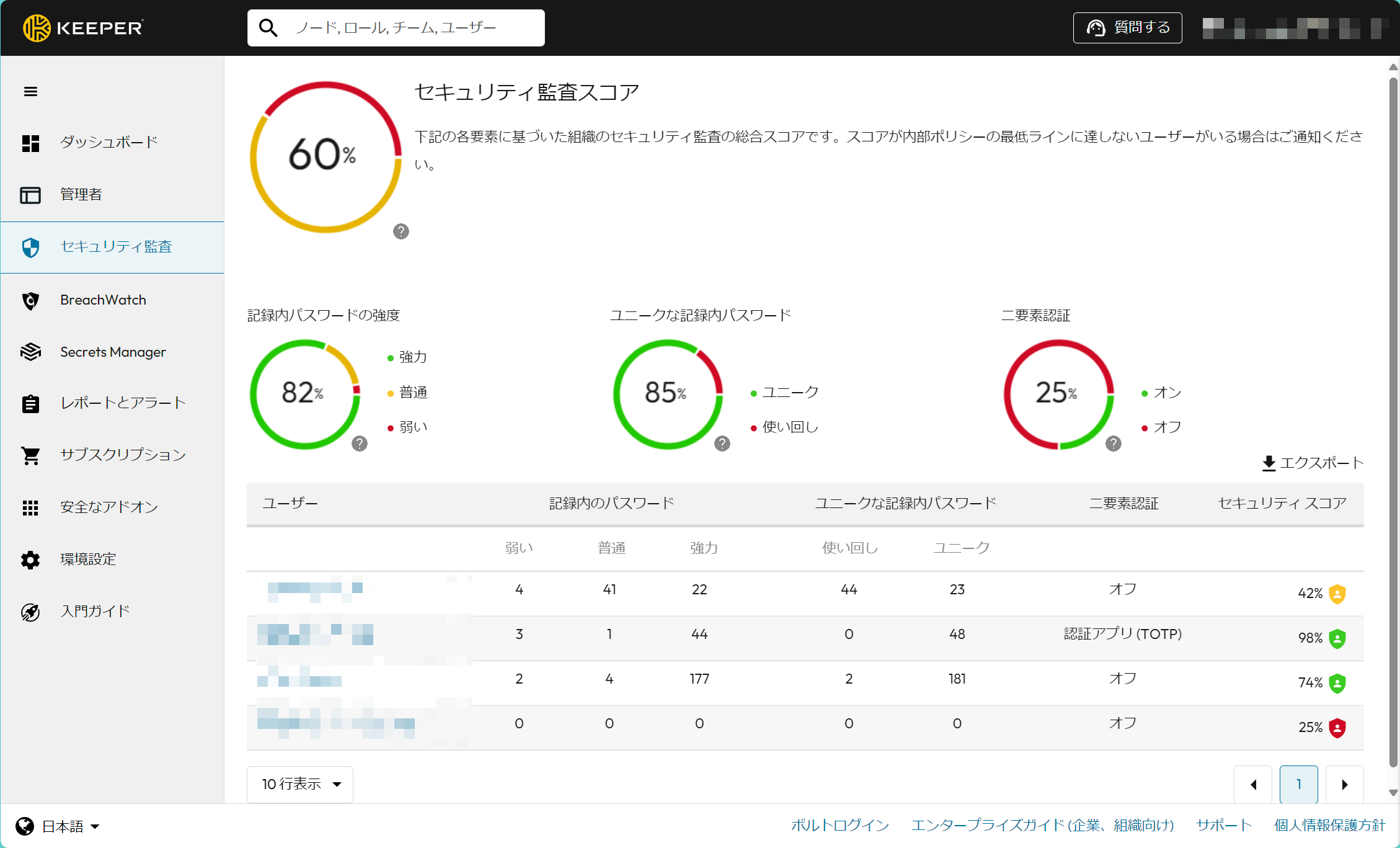The image size is (1400, 848).
Task: Click the 環境設定 gear icon
Action: 30,560
